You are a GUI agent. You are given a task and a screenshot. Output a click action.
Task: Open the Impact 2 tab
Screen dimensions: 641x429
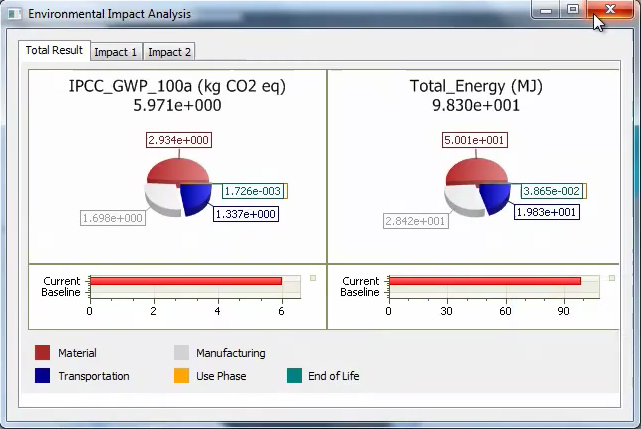[x=170, y=52]
